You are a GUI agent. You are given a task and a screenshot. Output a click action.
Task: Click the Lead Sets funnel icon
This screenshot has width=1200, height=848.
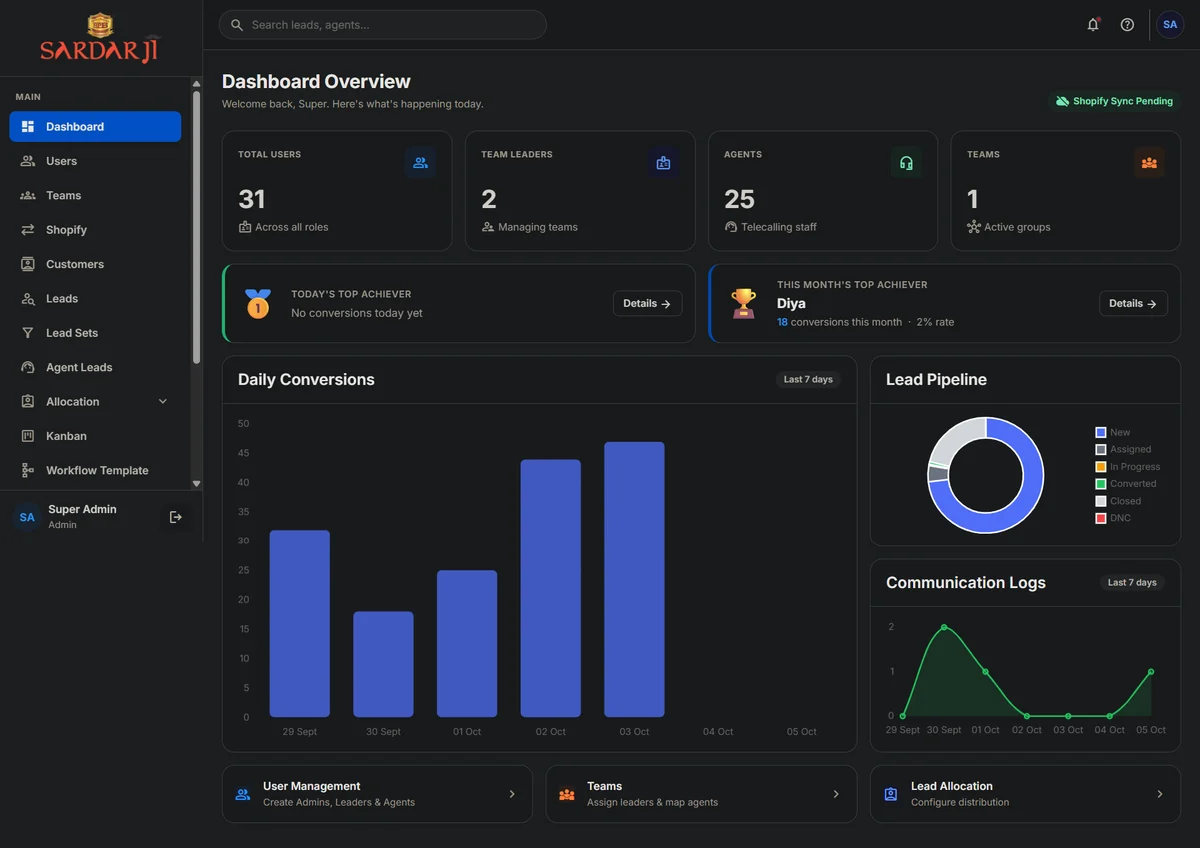pyautogui.click(x=28, y=333)
